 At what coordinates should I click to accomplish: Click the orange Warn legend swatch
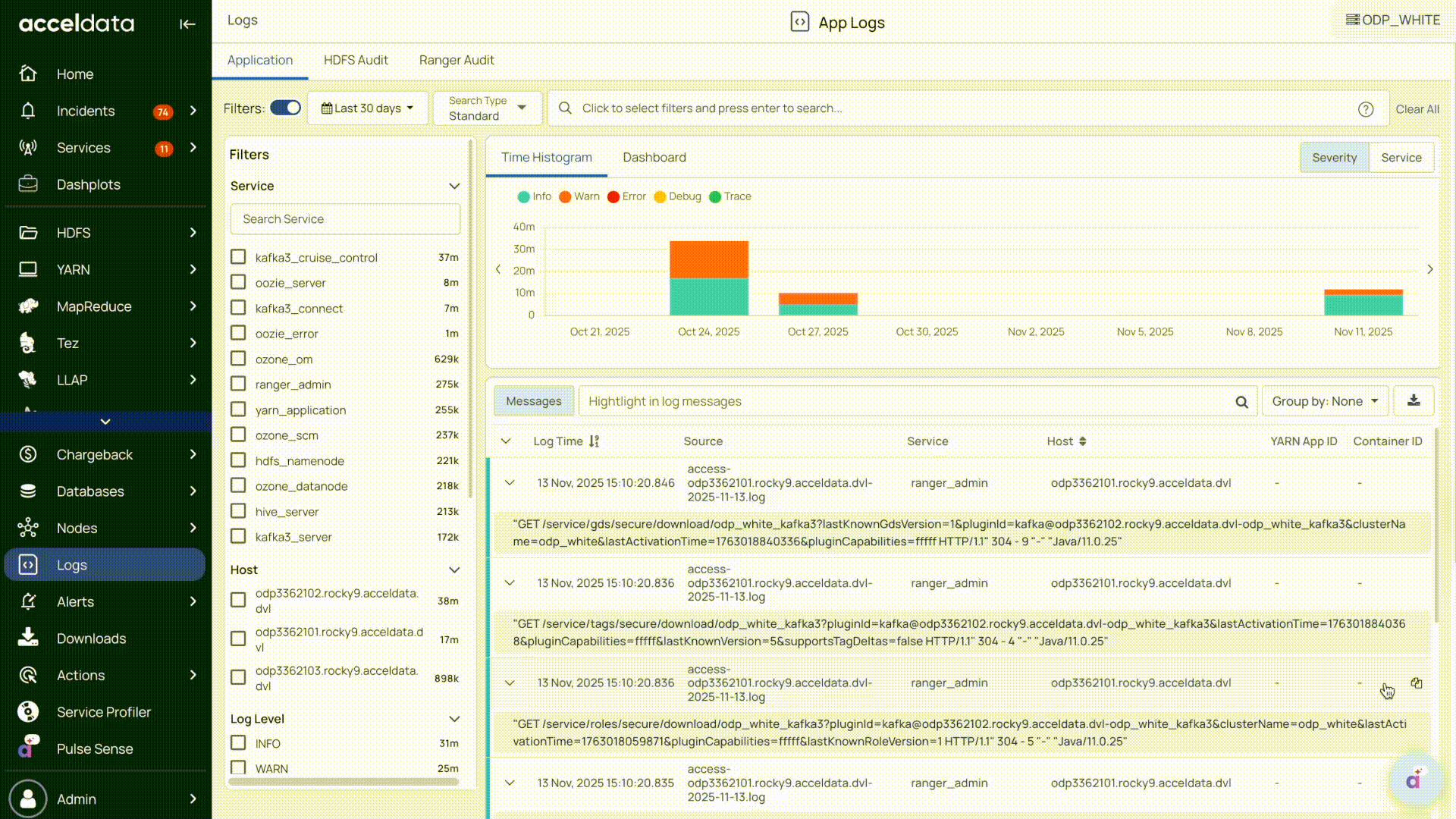(x=565, y=197)
